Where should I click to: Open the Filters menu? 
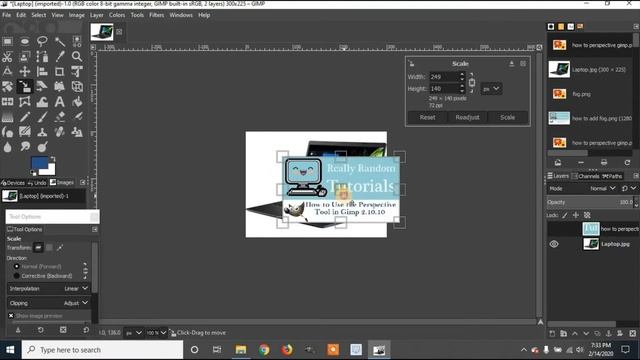156,15
